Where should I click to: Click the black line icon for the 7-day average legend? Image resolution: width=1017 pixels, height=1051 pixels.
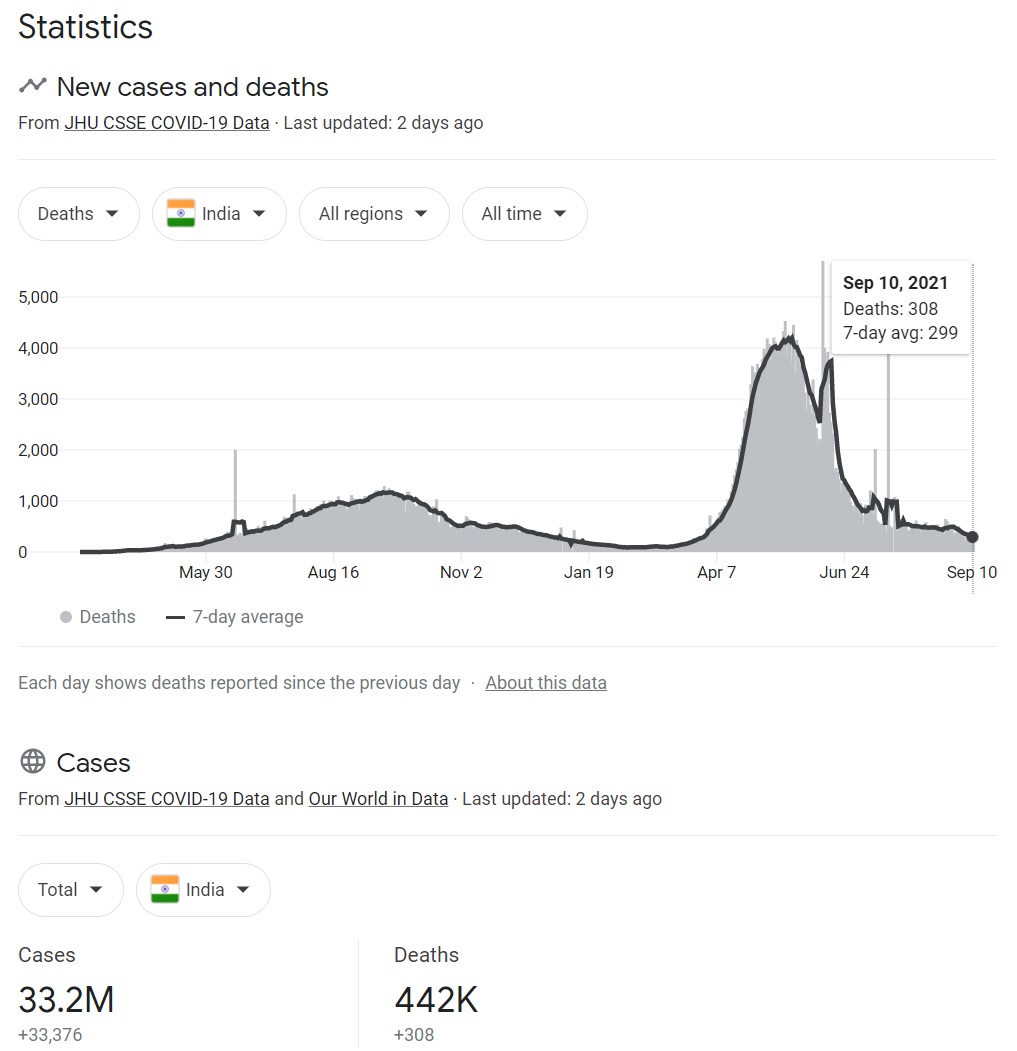pos(175,617)
